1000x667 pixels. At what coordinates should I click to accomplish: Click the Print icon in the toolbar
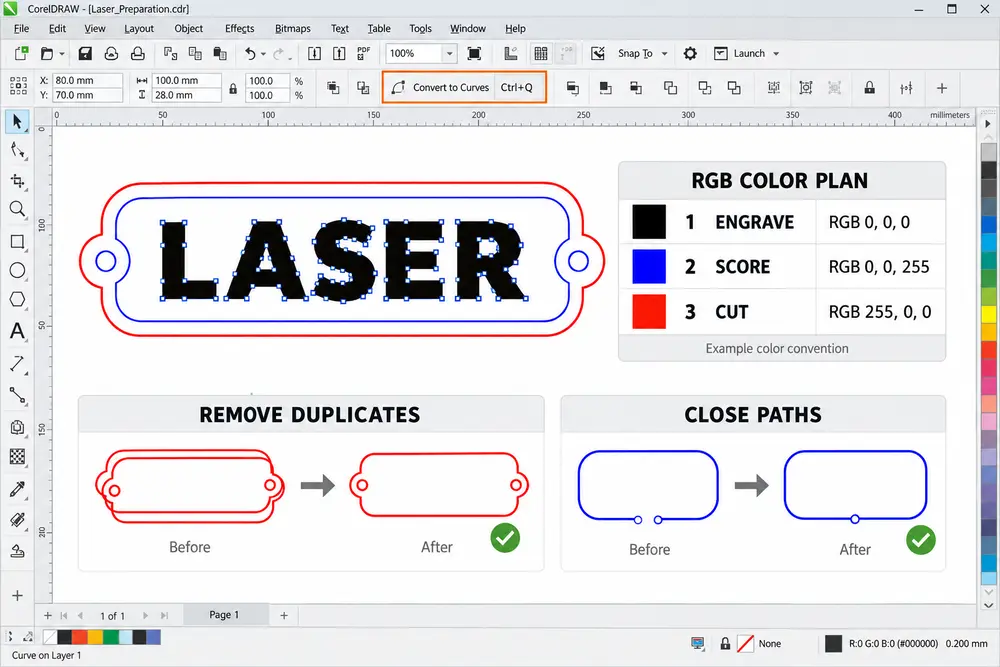click(138, 54)
